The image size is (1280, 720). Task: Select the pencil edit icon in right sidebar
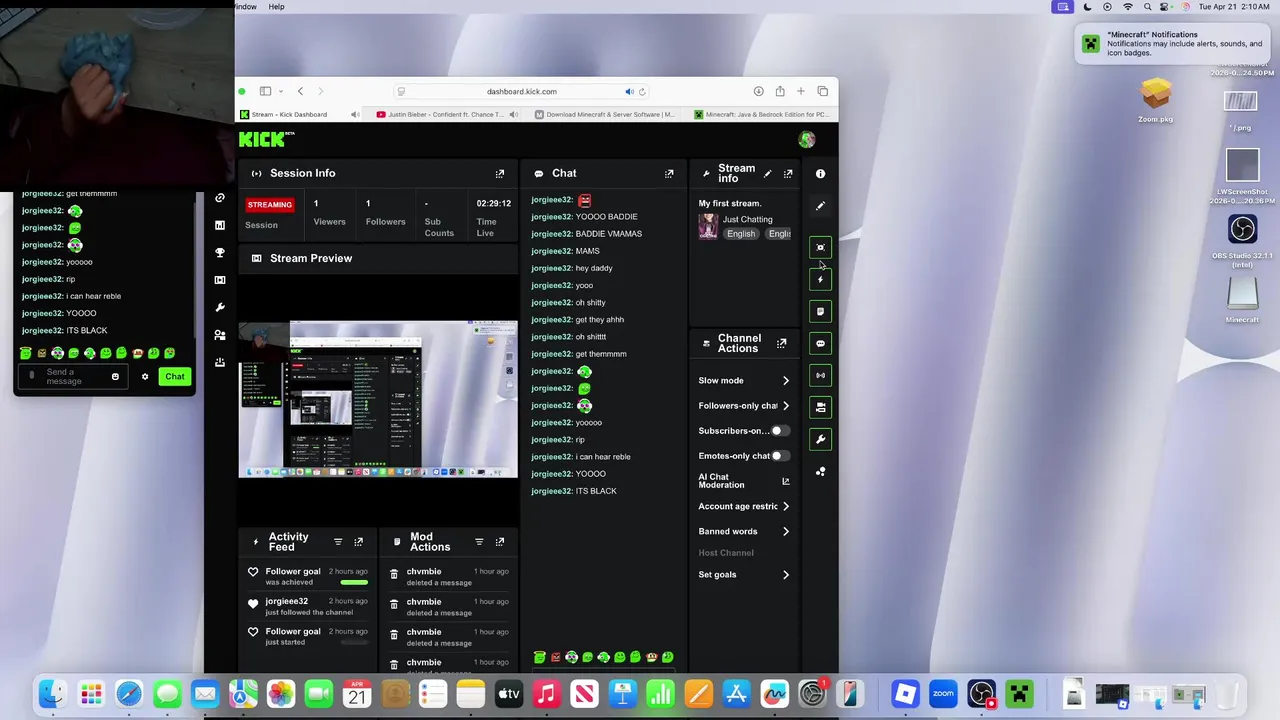pos(820,206)
